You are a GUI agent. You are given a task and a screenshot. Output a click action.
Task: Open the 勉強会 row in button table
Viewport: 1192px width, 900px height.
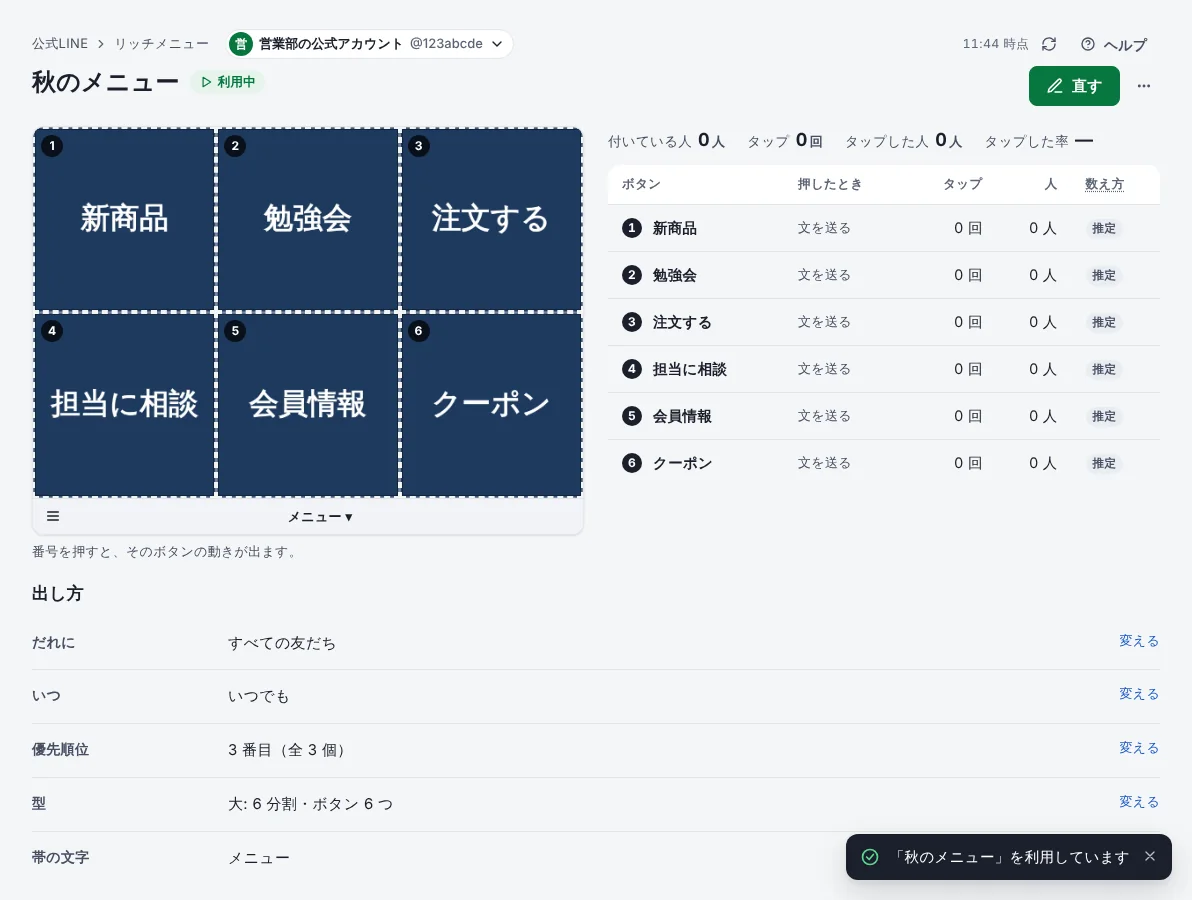(x=883, y=275)
